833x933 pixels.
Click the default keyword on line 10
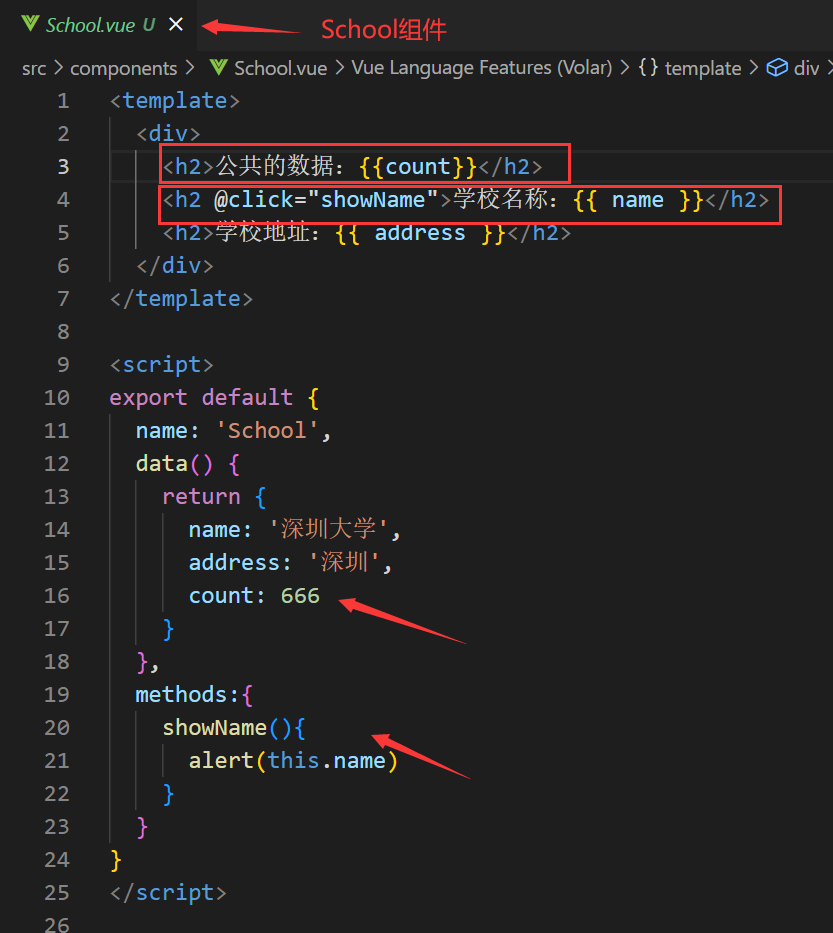[x=247, y=397]
